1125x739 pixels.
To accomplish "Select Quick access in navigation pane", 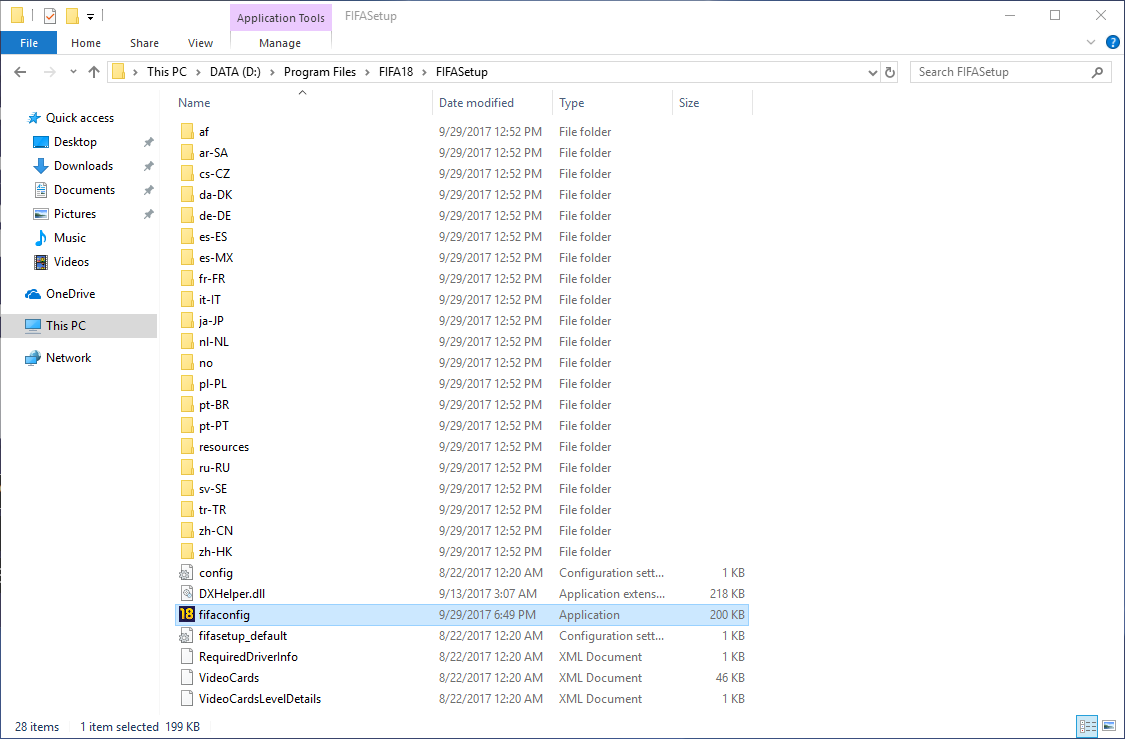I will 80,118.
